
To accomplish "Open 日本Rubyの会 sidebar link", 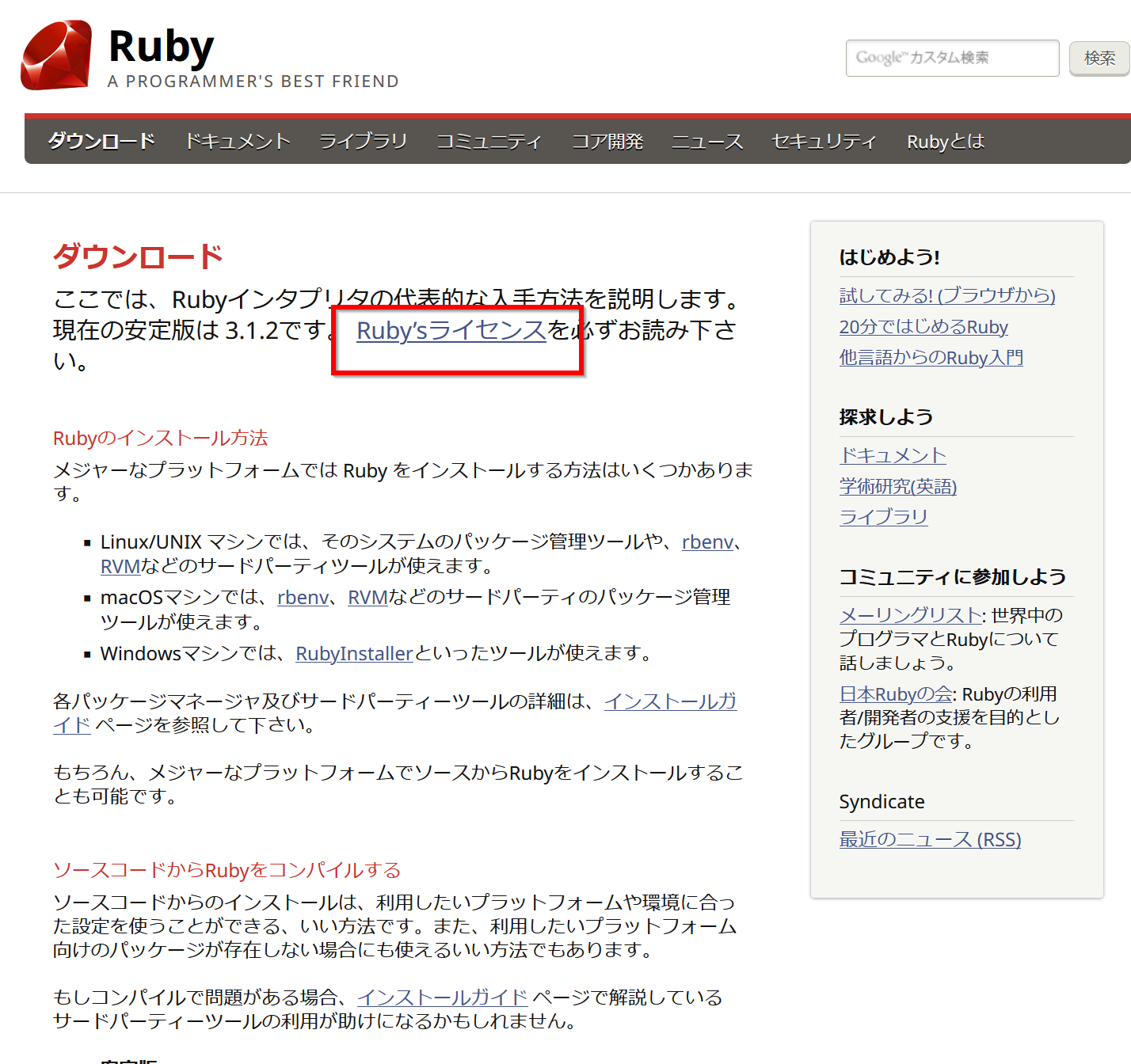I will tap(896, 694).
